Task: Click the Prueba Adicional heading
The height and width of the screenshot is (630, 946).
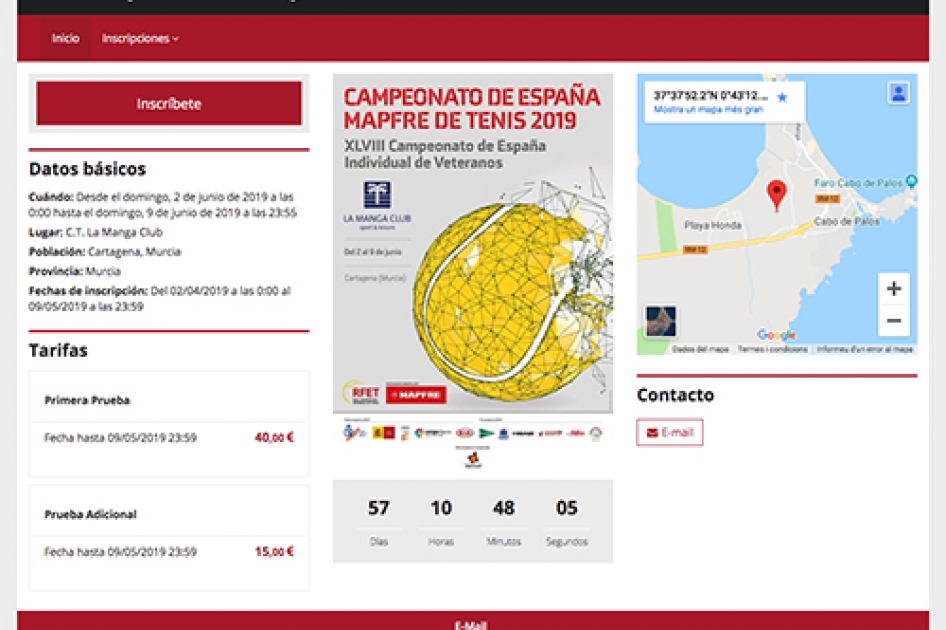Action: 90,514
